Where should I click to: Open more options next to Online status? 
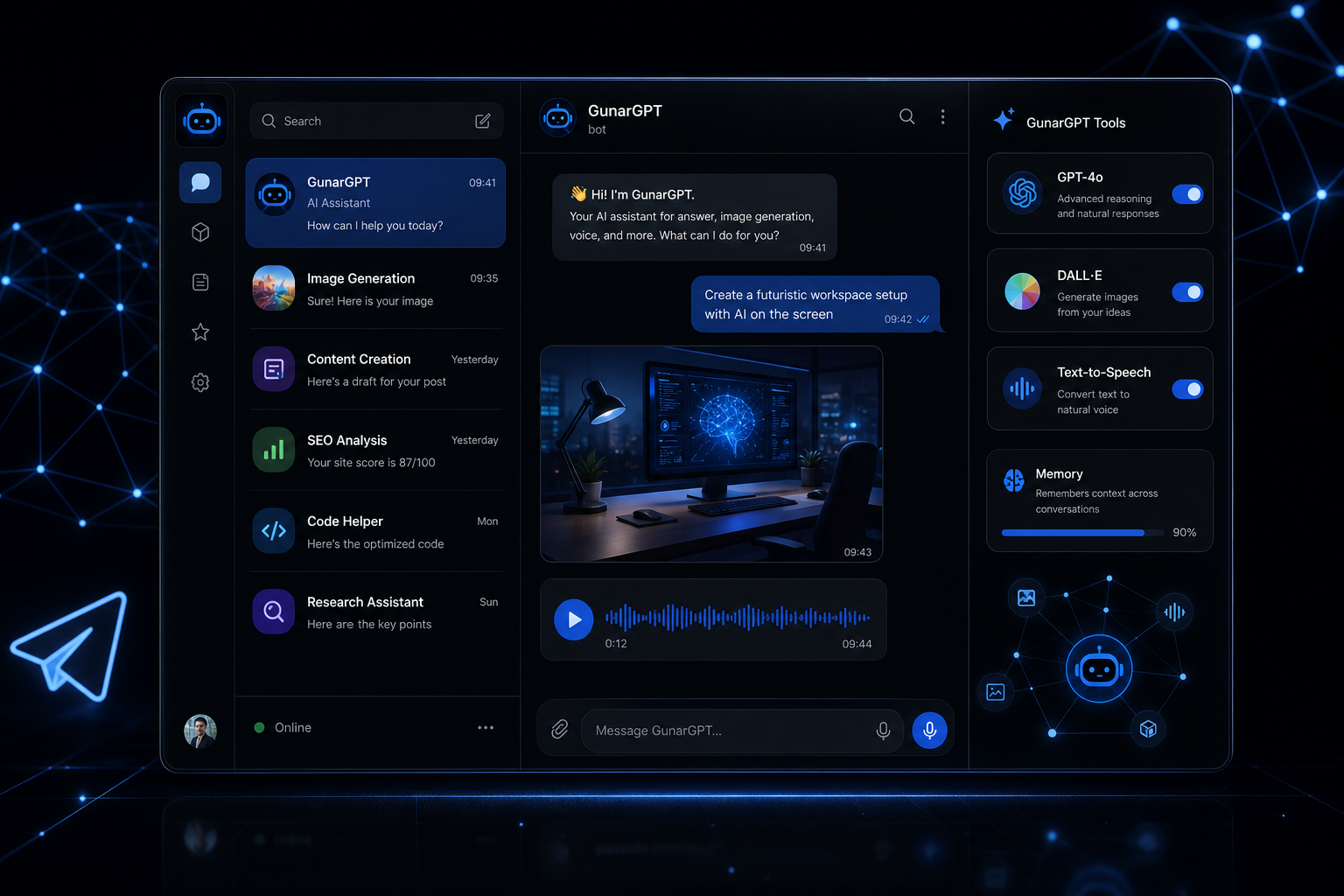pyautogui.click(x=486, y=727)
